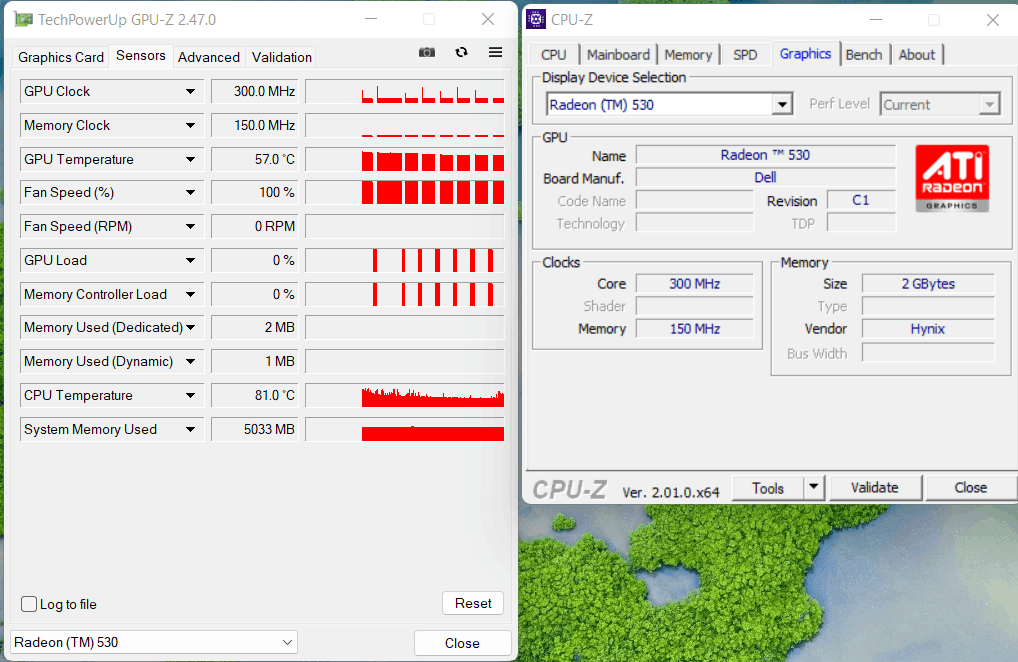
Task: Open the GPU Temperature sensor dropdown
Action: (x=190, y=159)
